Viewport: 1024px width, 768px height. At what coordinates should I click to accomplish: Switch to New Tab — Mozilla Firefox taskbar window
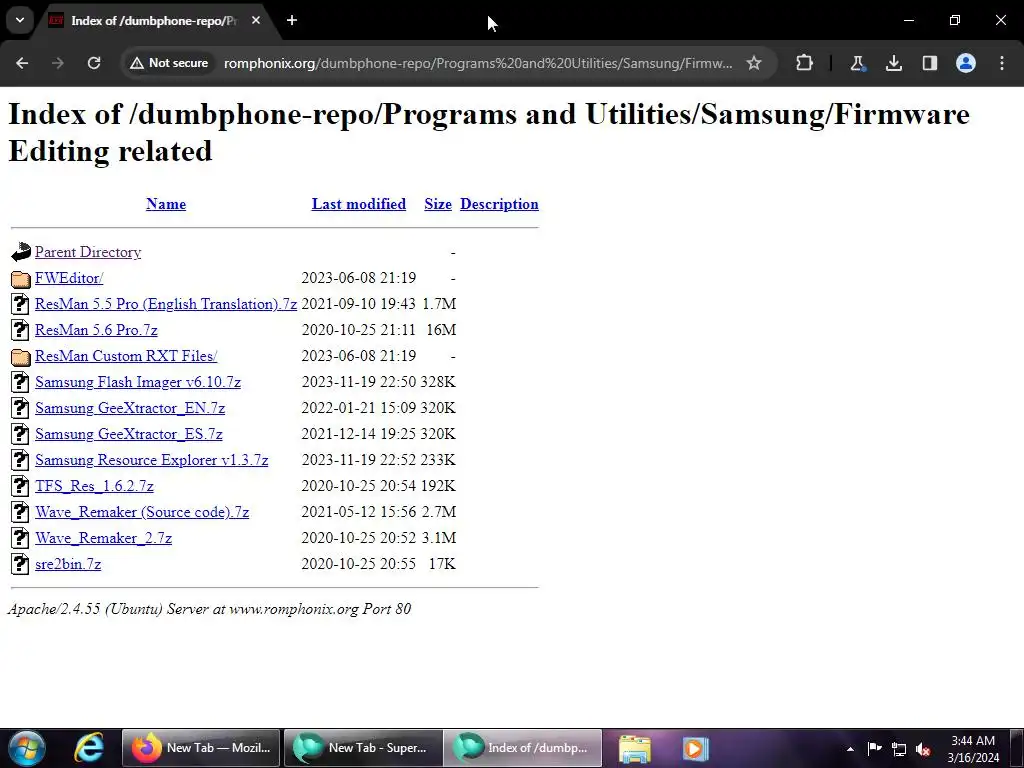[201, 748]
